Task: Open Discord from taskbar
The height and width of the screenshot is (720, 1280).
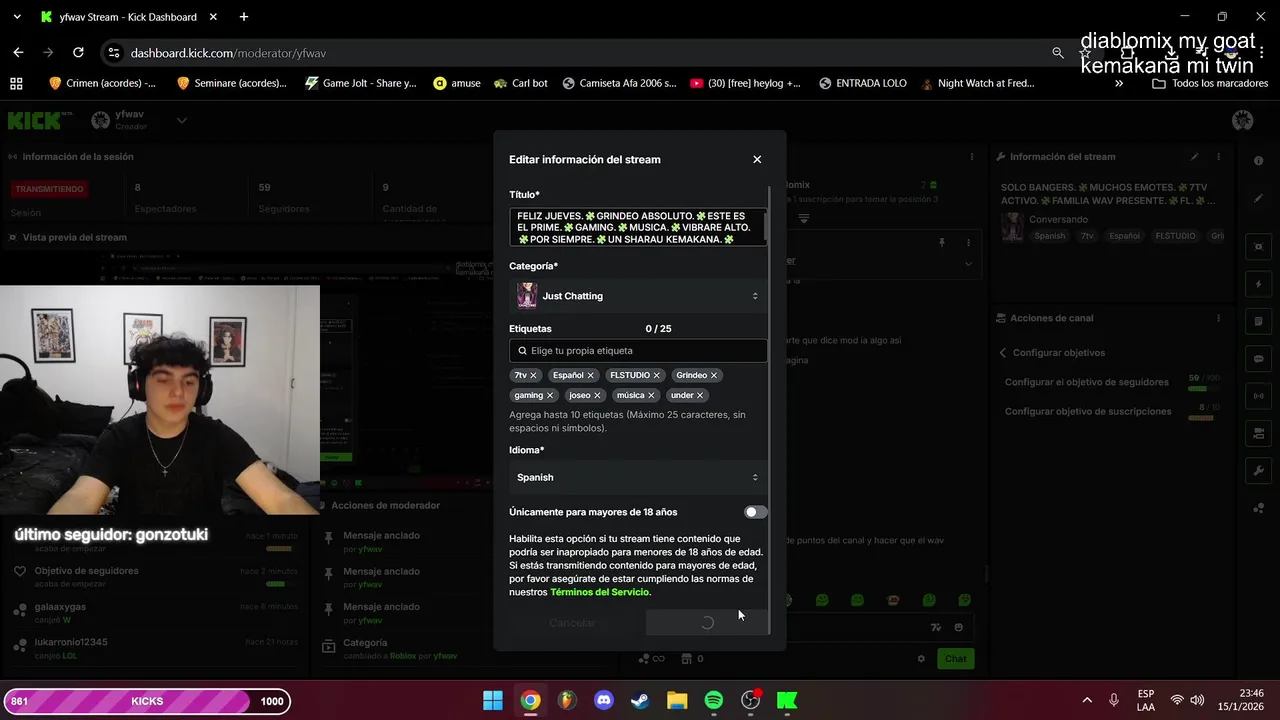Action: coord(604,701)
